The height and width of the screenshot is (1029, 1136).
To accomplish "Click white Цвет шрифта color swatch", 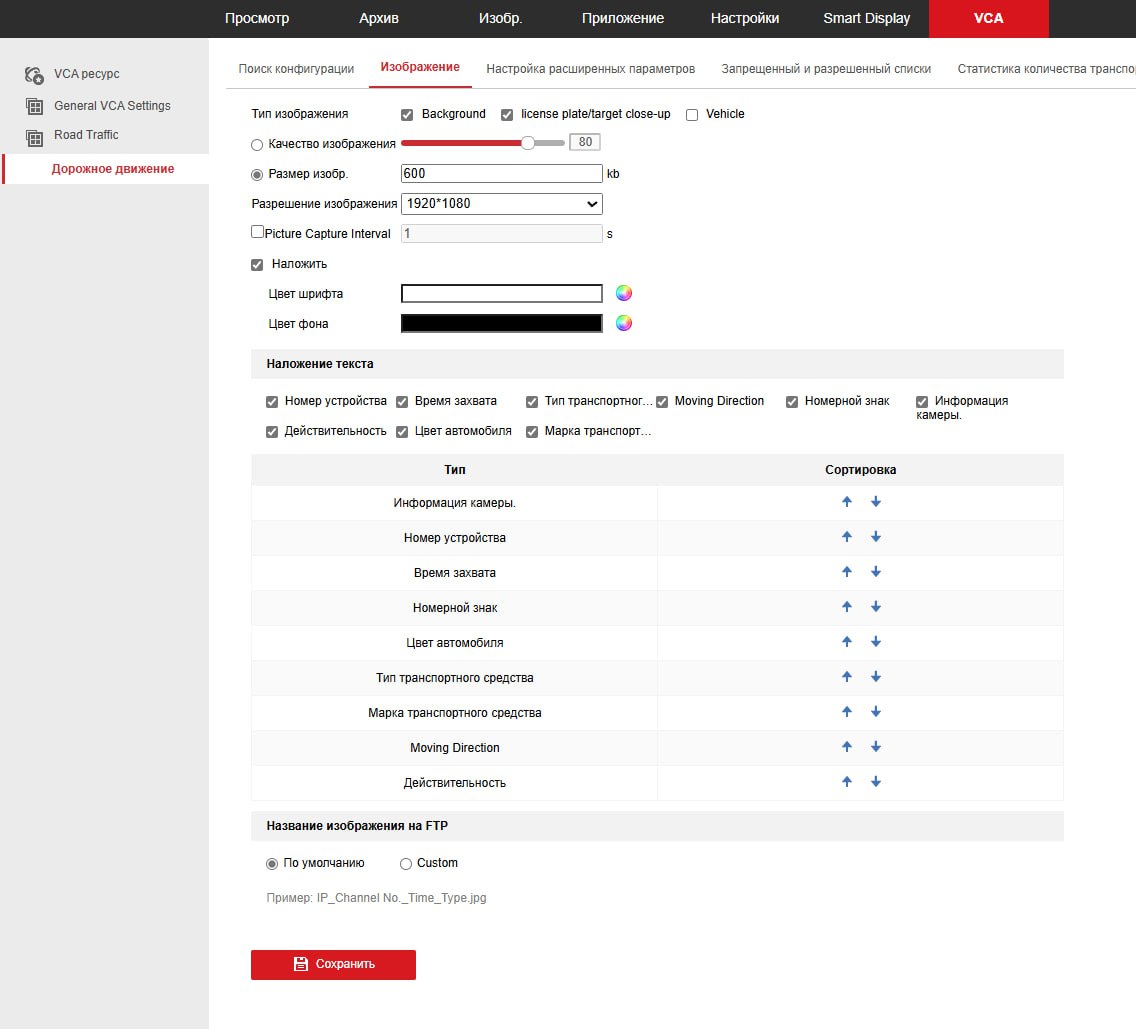I will tap(501, 293).
